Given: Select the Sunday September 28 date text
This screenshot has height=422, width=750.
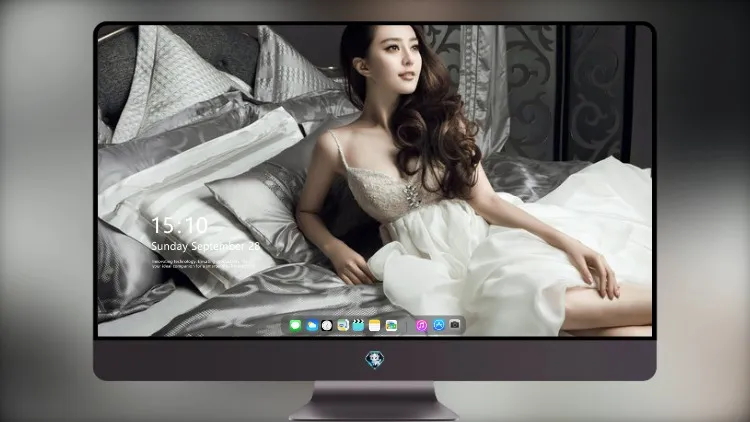Looking at the screenshot, I should tap(205, 246).
